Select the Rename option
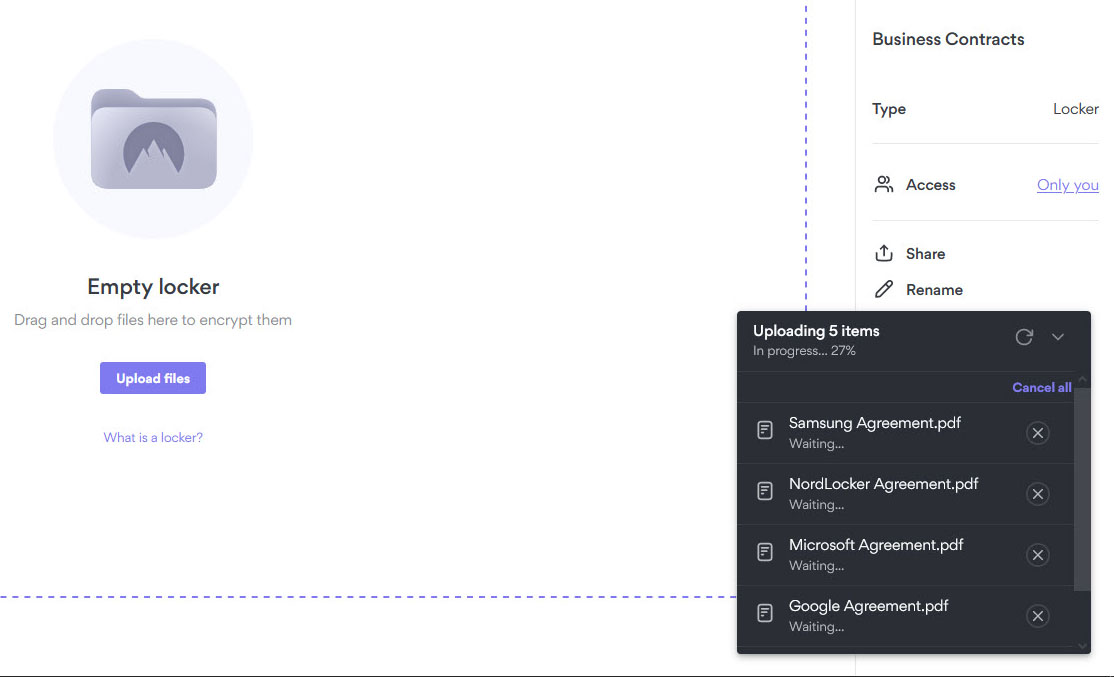1114x677 pixels. [x=934, y=290]
